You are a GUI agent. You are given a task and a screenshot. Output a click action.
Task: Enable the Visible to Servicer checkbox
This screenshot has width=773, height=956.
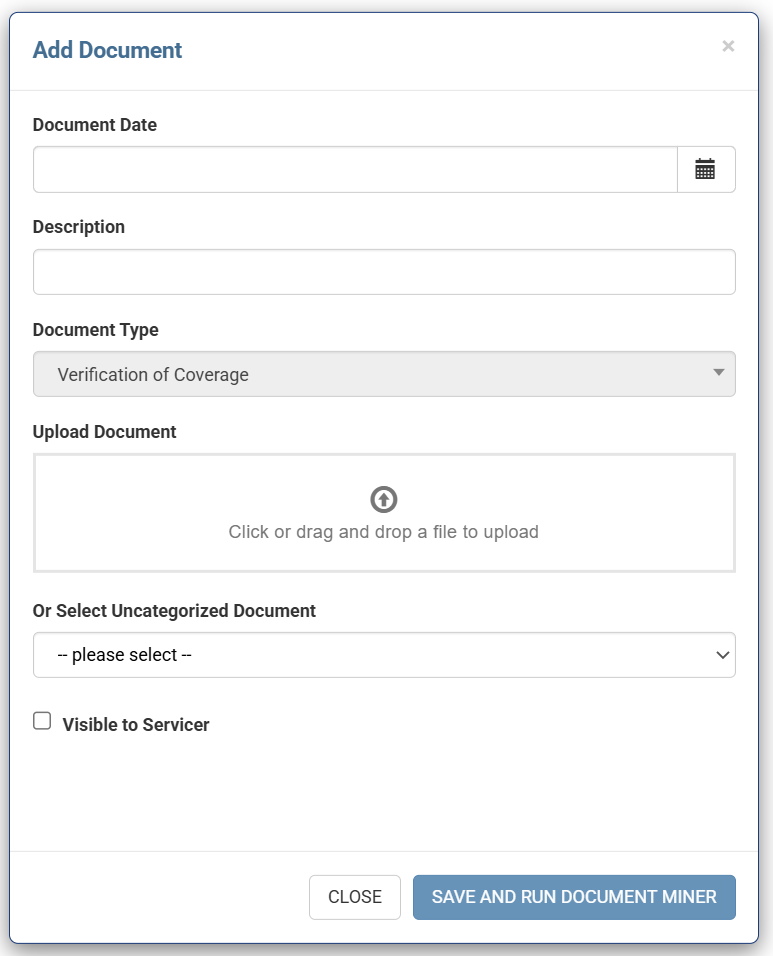point(42,721)
